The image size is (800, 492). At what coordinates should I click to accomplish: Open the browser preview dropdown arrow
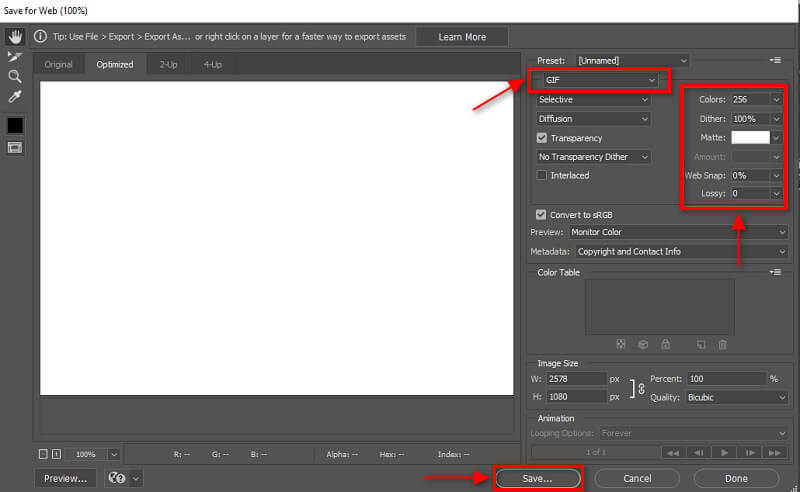click(136, 479)
